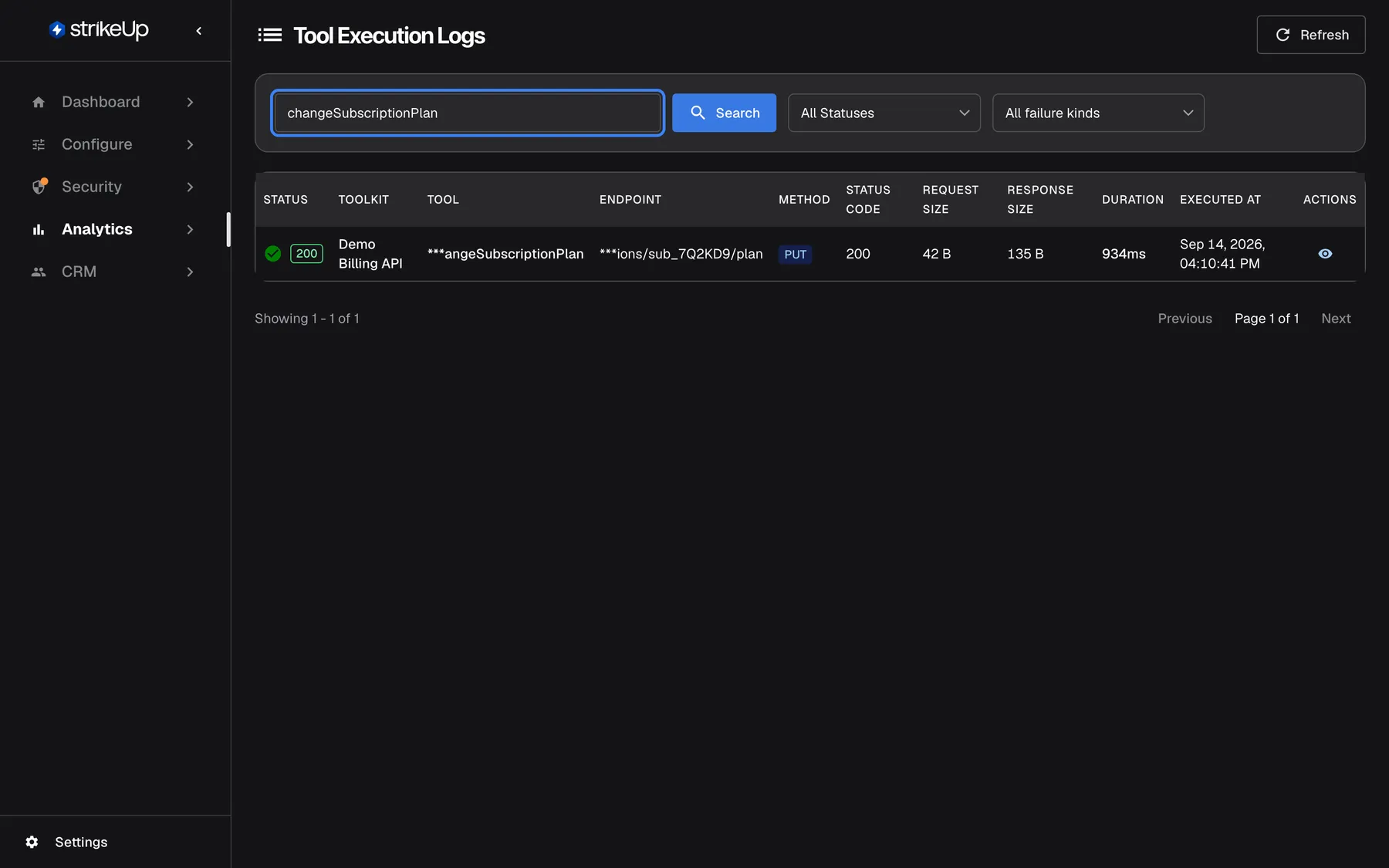This screenshot has width=1389, height=868.
Task: Click the 42 B request size value
Action: [936, 254]
